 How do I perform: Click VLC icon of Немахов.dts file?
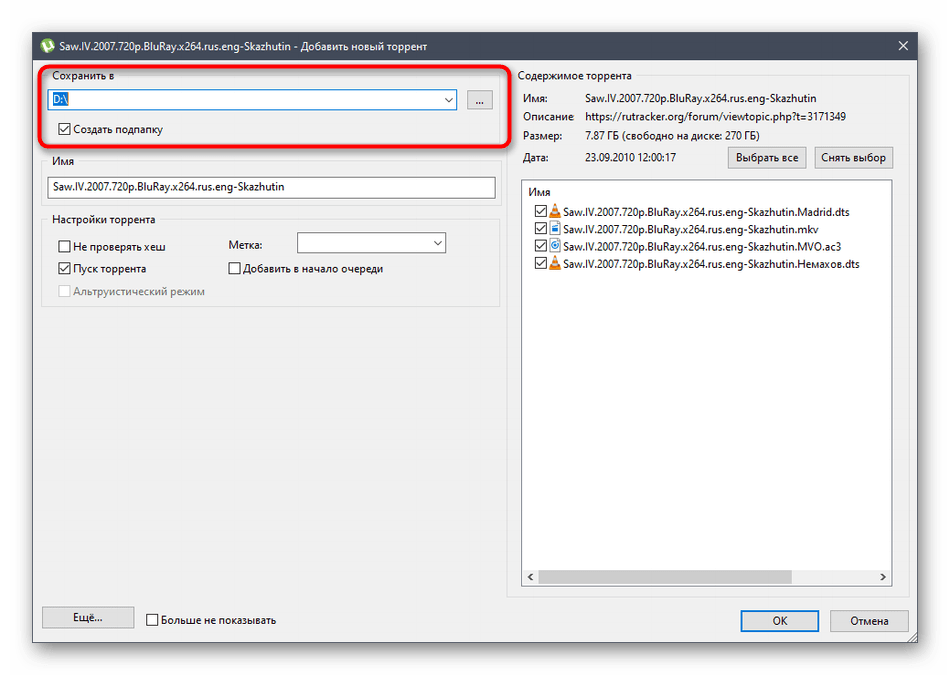point(556,264)
